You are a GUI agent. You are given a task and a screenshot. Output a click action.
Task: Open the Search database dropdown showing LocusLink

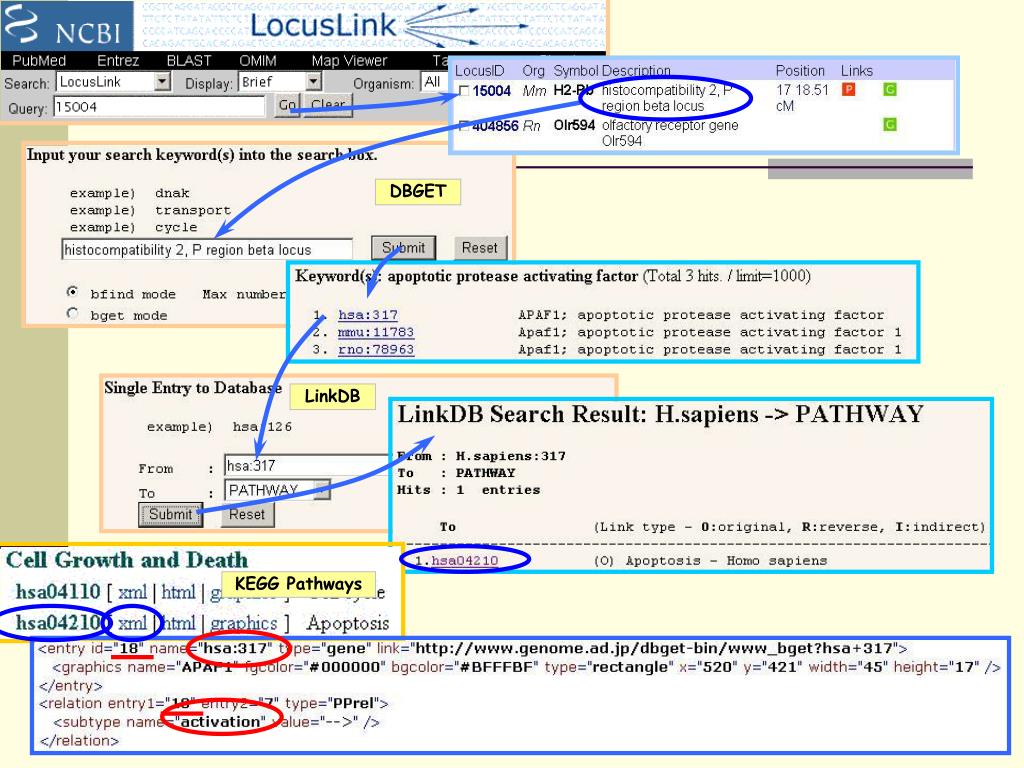click(x=114, y=82)
